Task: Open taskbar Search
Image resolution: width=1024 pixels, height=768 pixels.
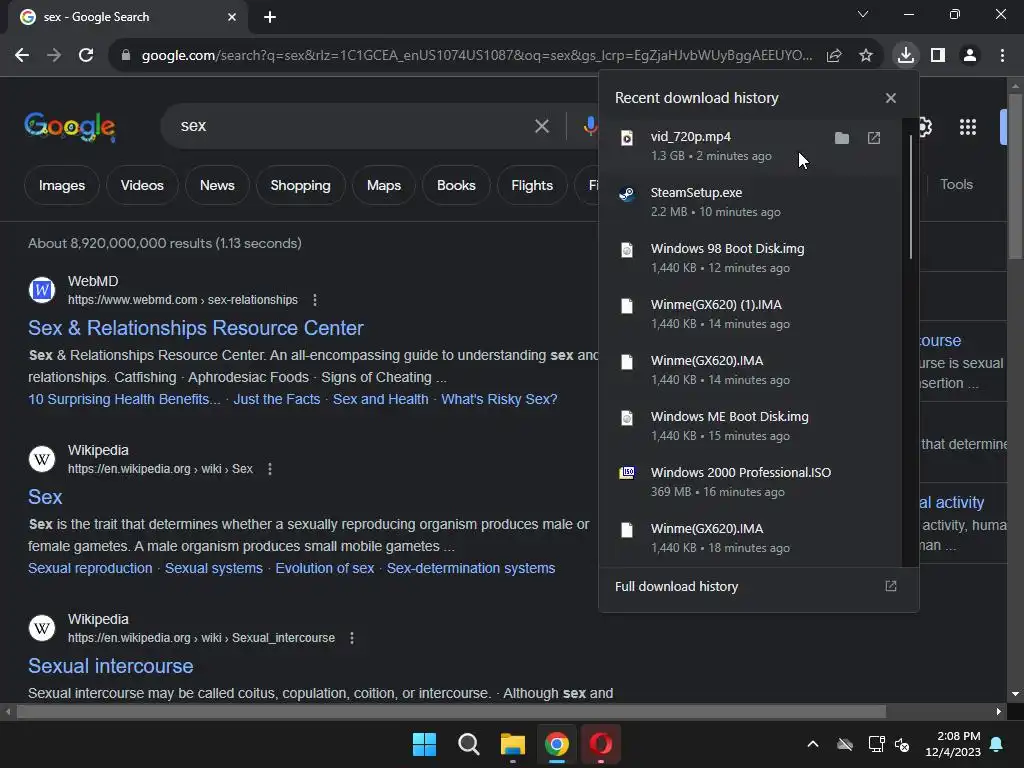Action: click(x=468, y=744)
